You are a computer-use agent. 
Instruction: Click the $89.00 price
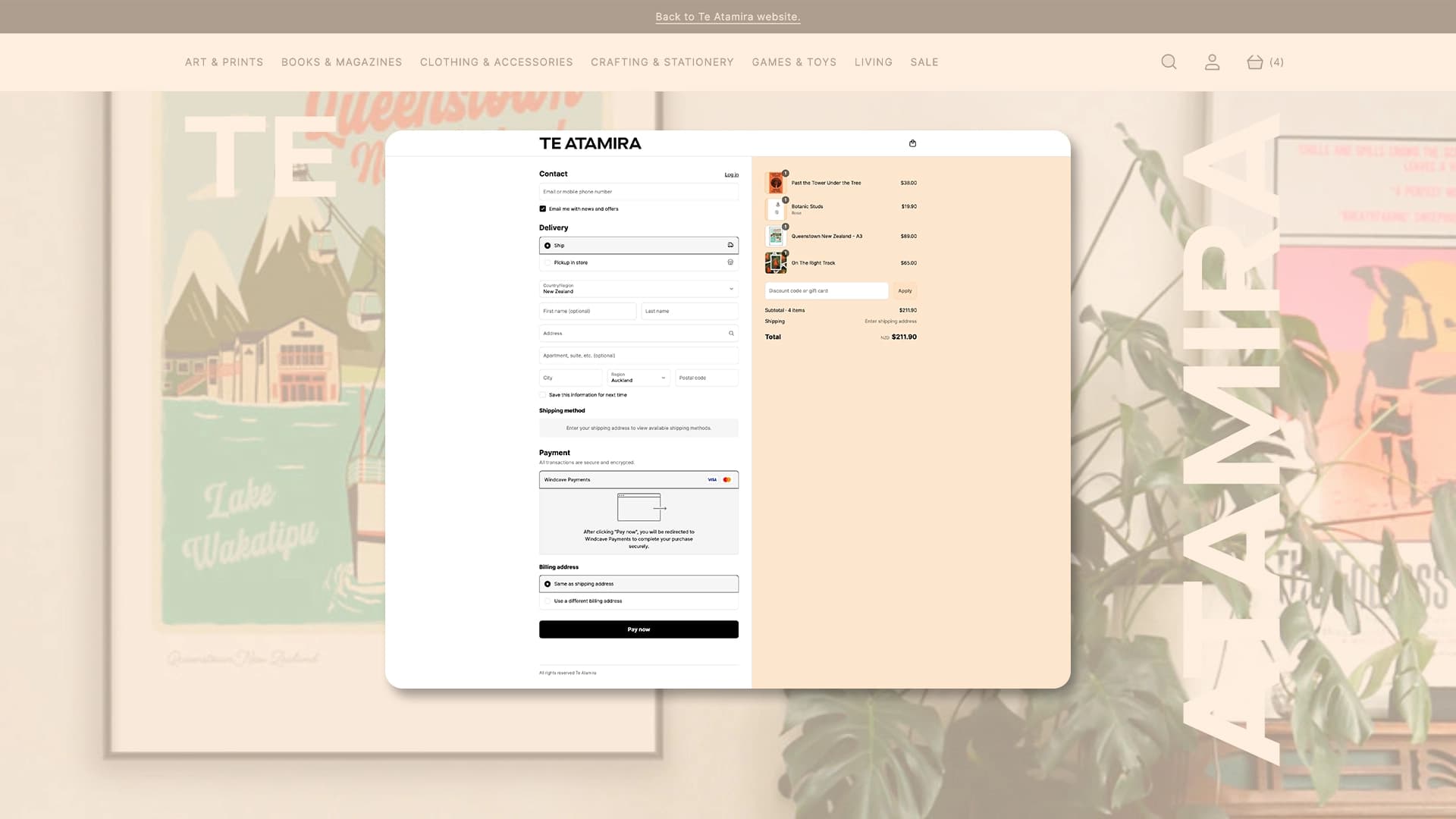click(x=908, y=236)
